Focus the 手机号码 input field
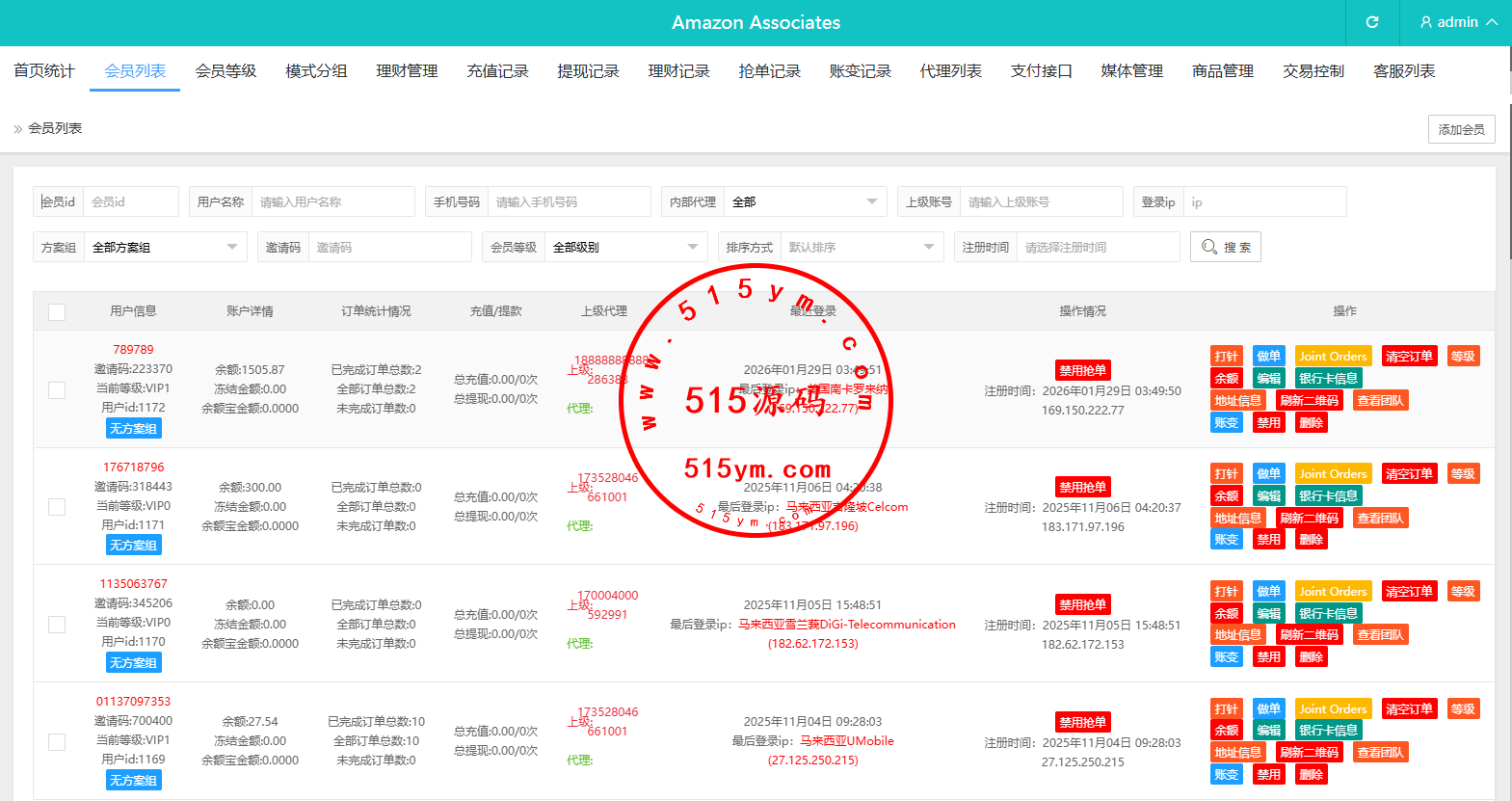Viewport: 1512px width, 801px height. click(569, 202)
